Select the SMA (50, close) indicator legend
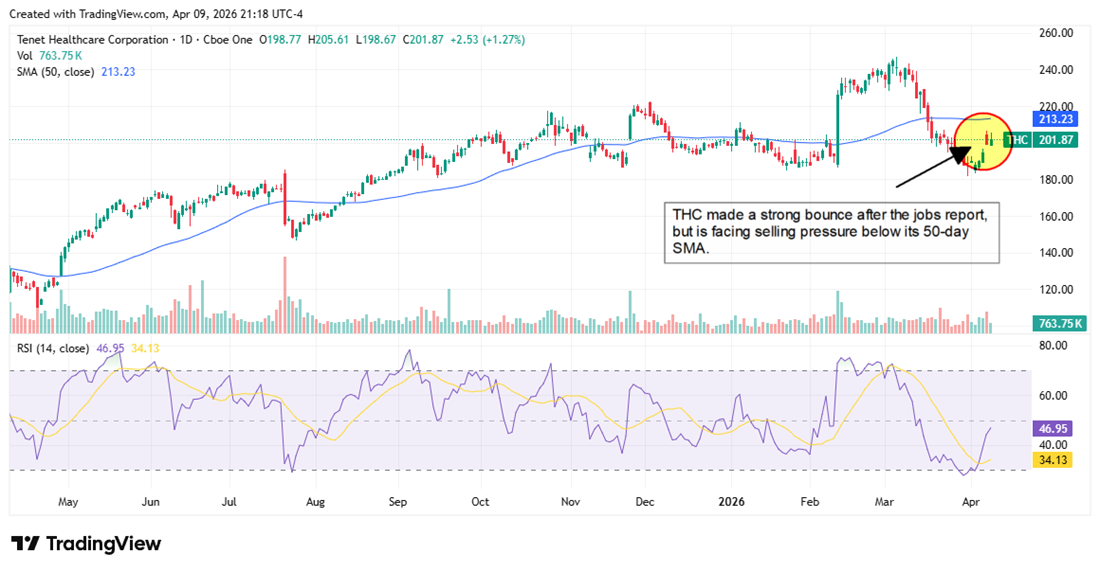 [x=62, y=71]
